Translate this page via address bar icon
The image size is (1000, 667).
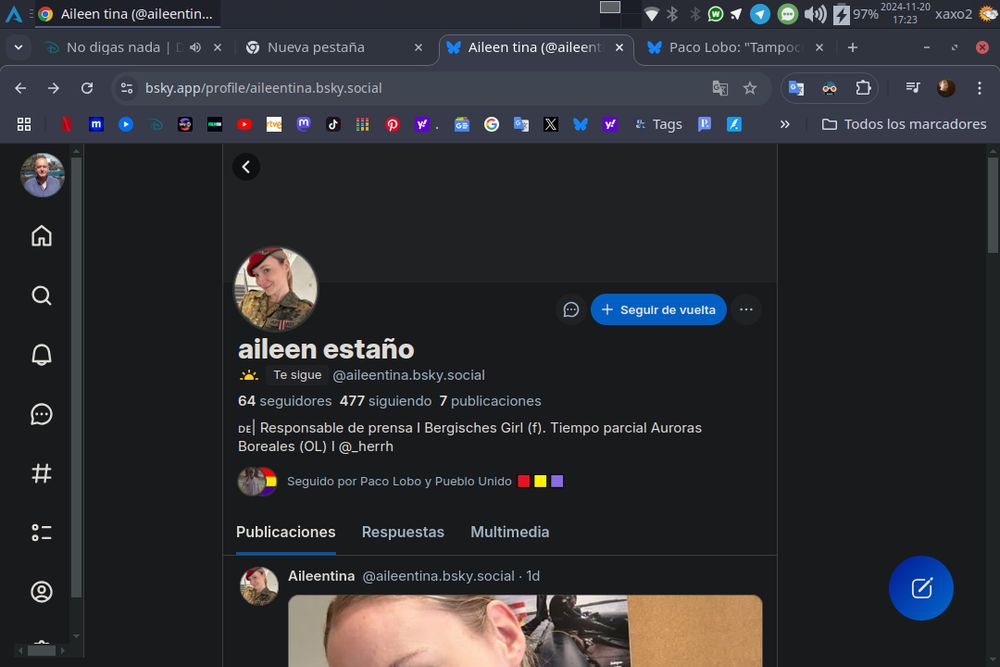pos(720,88)
